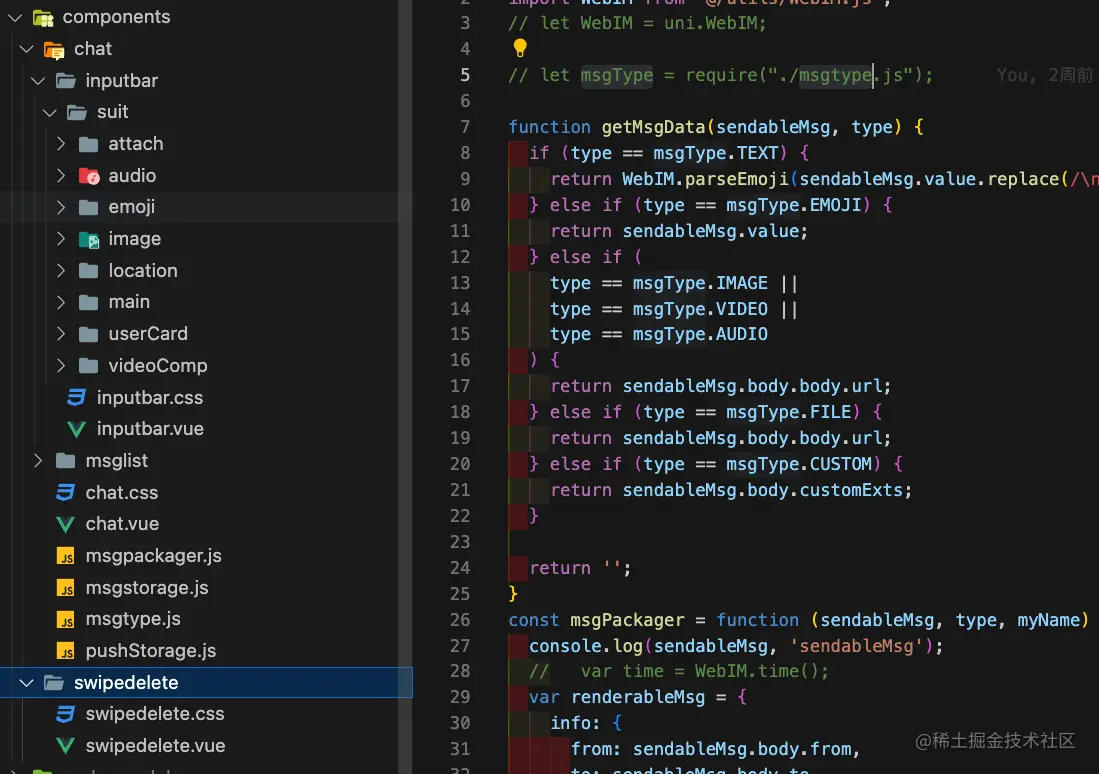Click the customExts property on line 21
The width and height of the screenshot is (1099, 774).
[852, 490]
